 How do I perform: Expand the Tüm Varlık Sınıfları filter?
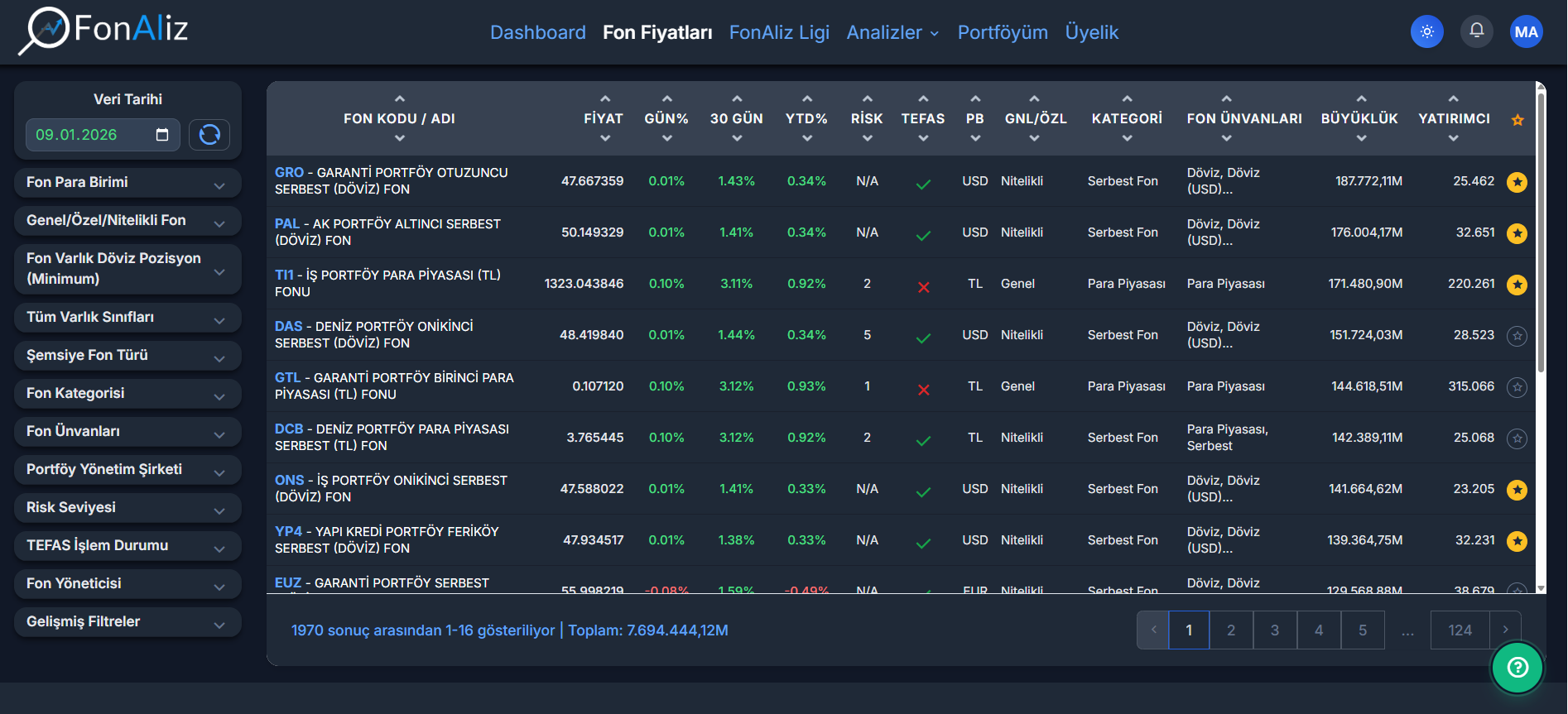pyautogui.click(x=127, y=318)
